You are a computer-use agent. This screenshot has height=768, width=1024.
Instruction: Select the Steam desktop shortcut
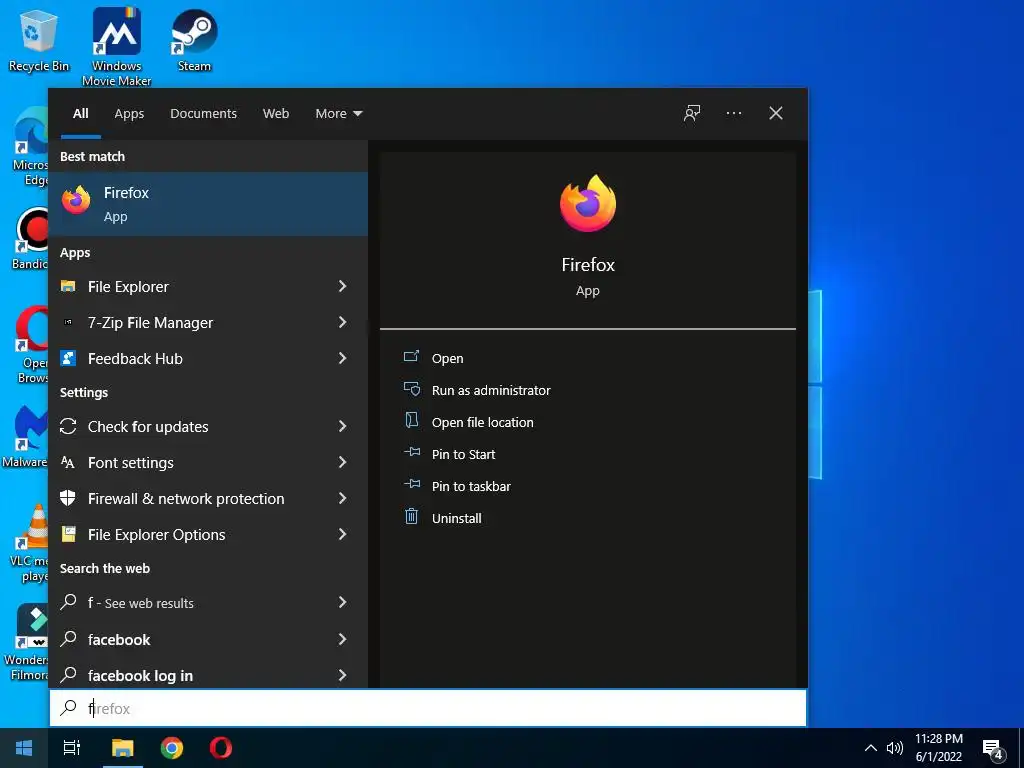(x=194, y=40)
